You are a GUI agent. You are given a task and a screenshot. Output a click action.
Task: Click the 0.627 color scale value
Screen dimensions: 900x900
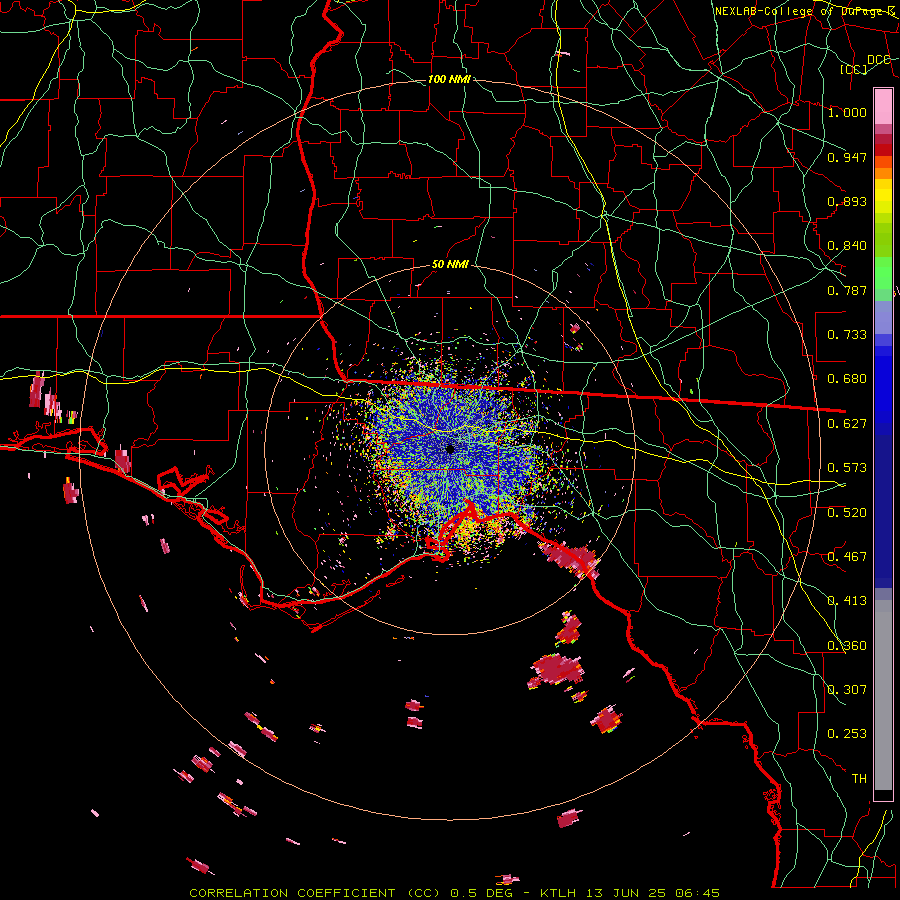click(x=847, y=424)
